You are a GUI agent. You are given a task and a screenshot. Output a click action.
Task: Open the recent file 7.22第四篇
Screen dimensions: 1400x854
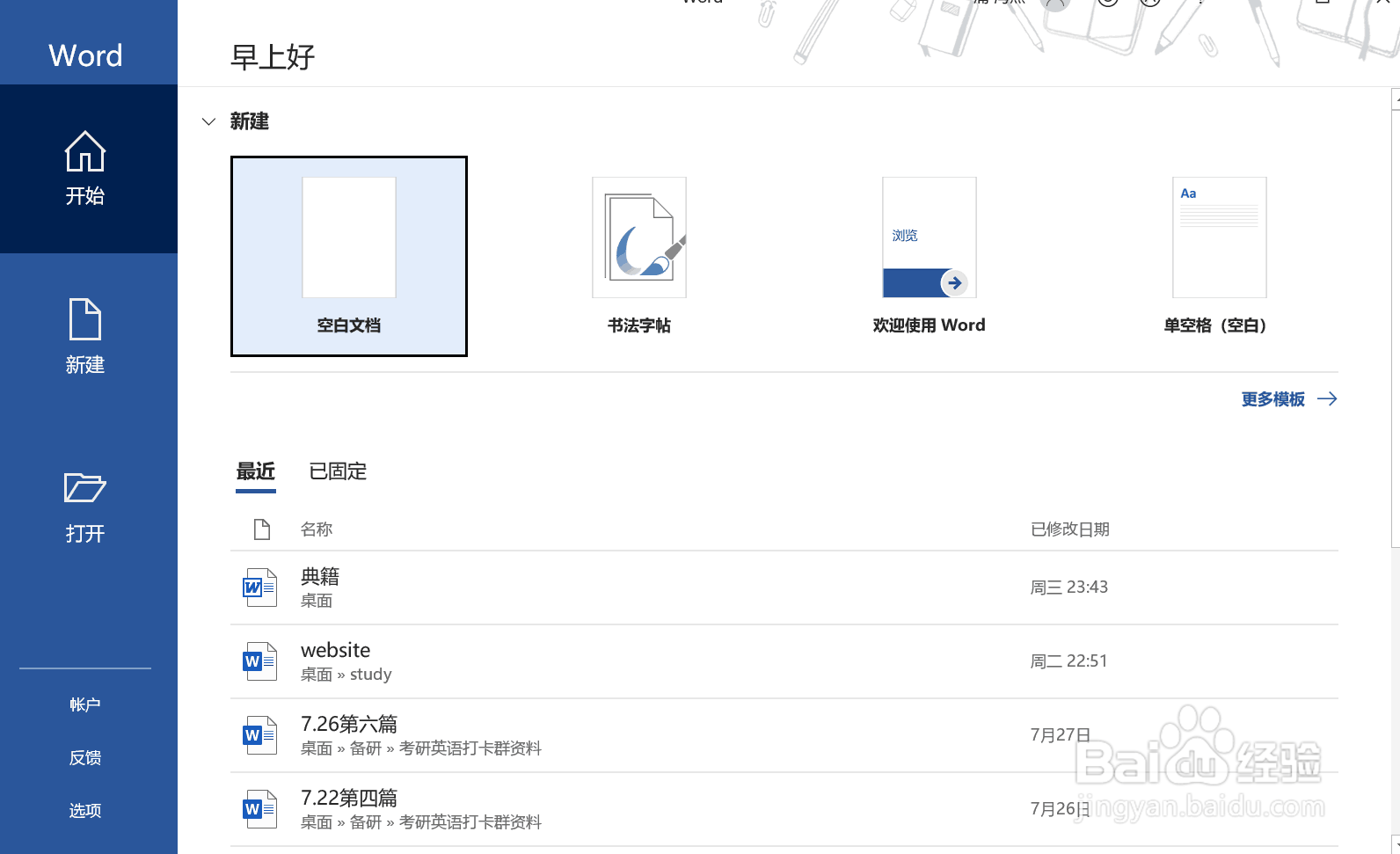784,809
